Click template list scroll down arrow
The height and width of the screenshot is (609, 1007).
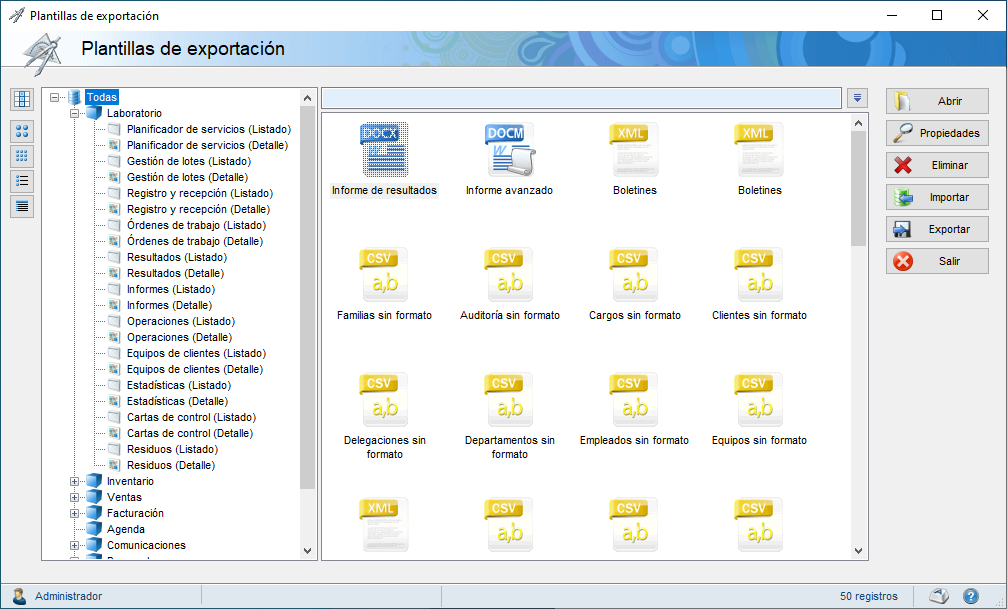[x=859, y=551]
